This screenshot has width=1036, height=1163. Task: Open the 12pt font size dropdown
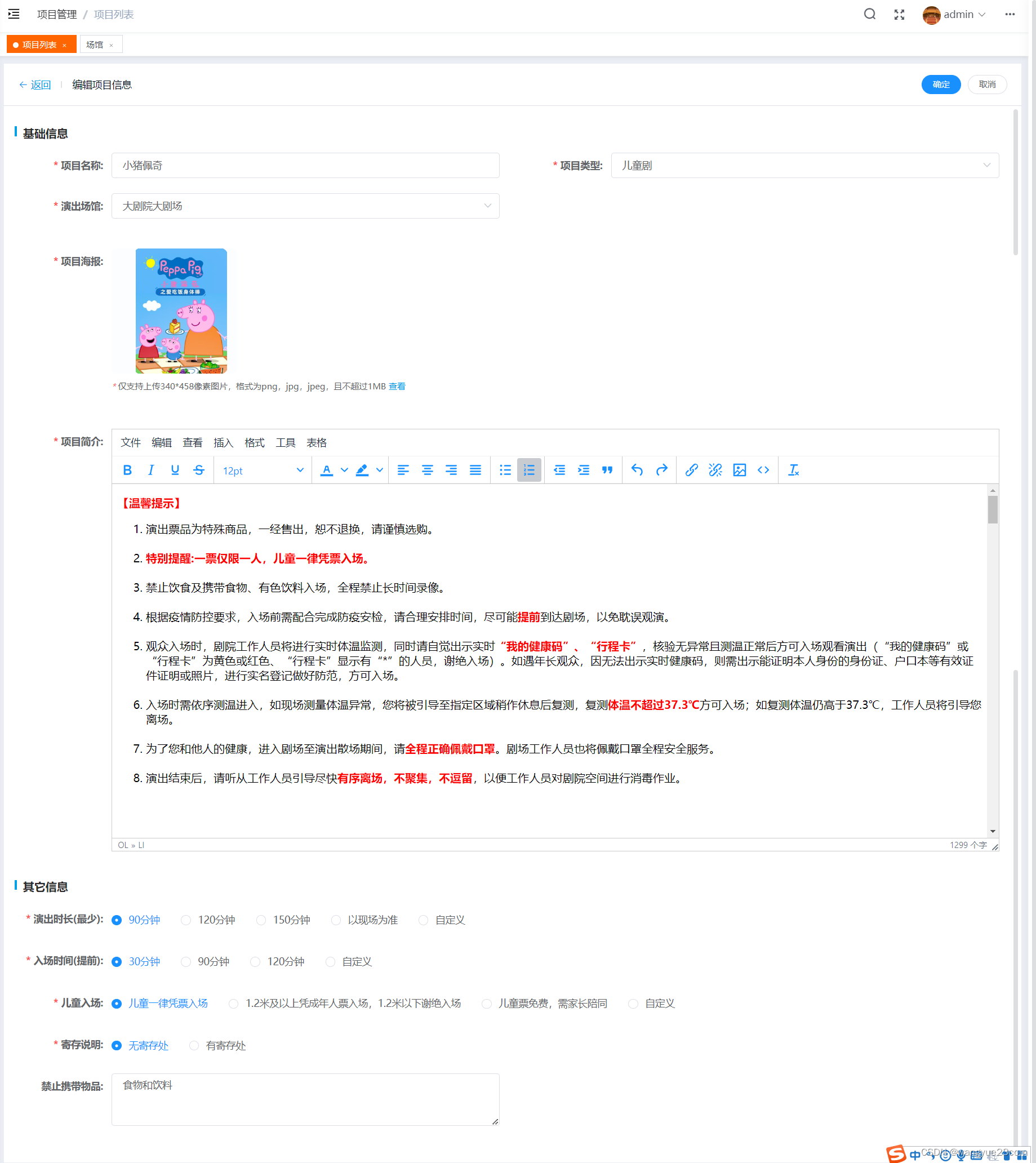[x=263, y=471]
